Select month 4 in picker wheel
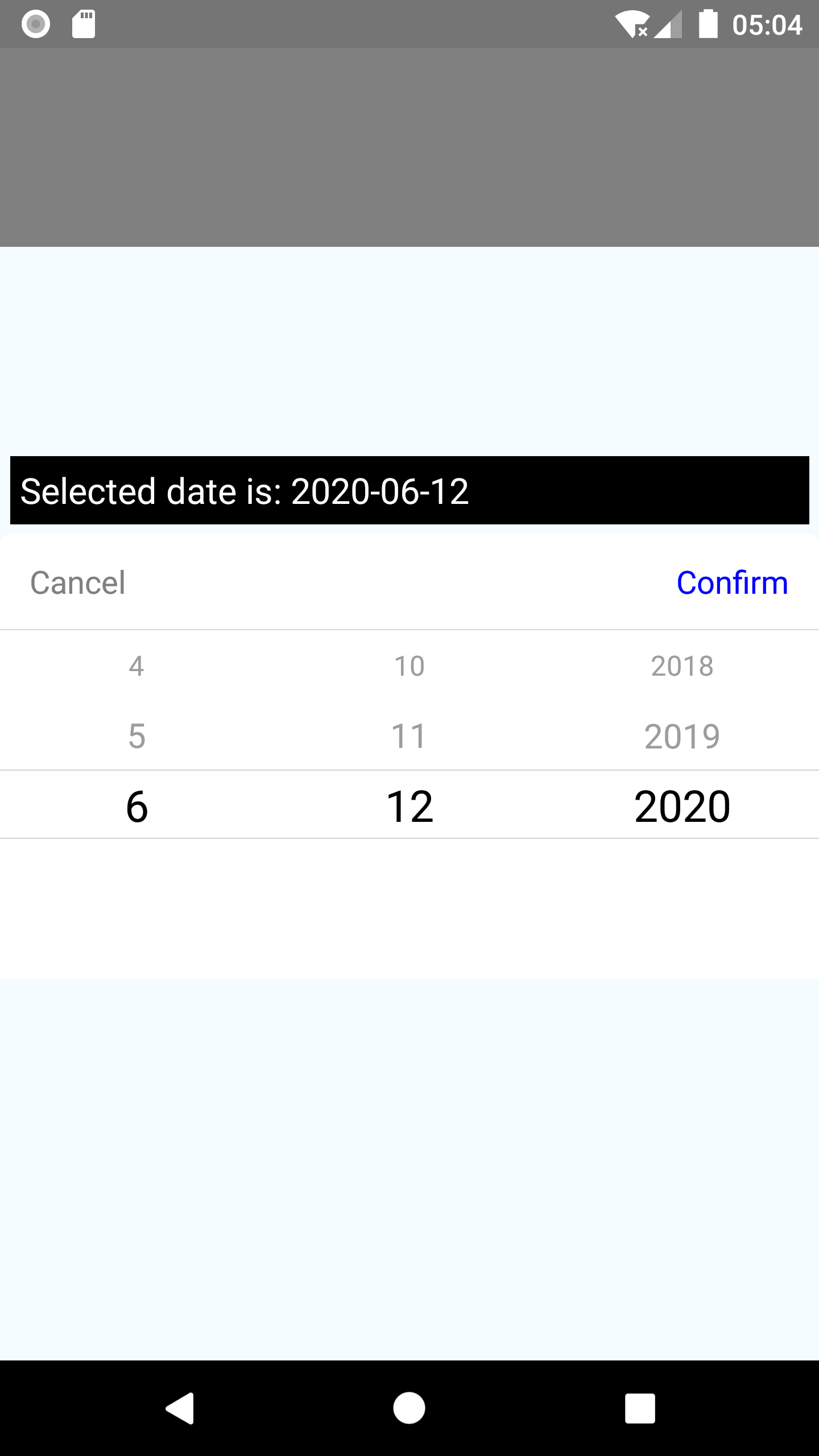 point(136,666)
